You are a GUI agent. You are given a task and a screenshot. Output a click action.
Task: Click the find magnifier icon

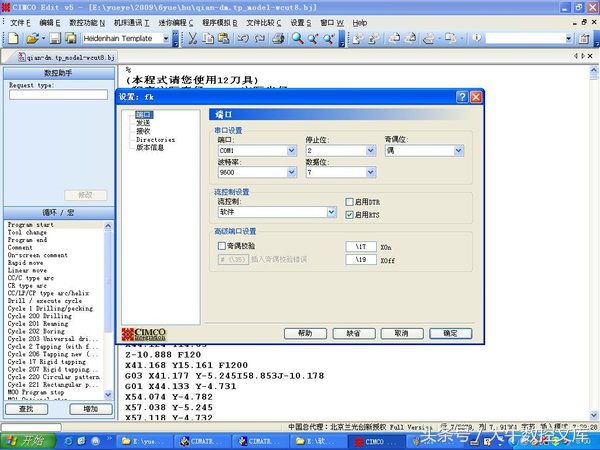click(x=297, y=38)
